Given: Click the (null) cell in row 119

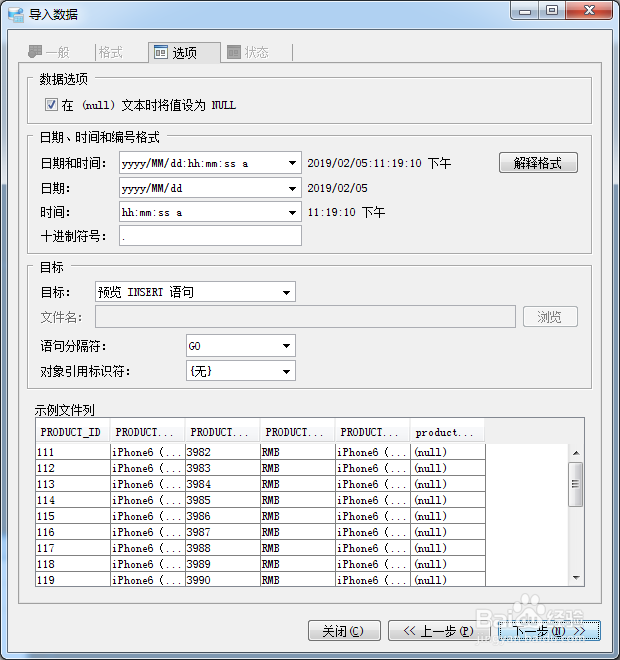Looking at the screenshot, I should pyautogui.click(x=447, y=580).
